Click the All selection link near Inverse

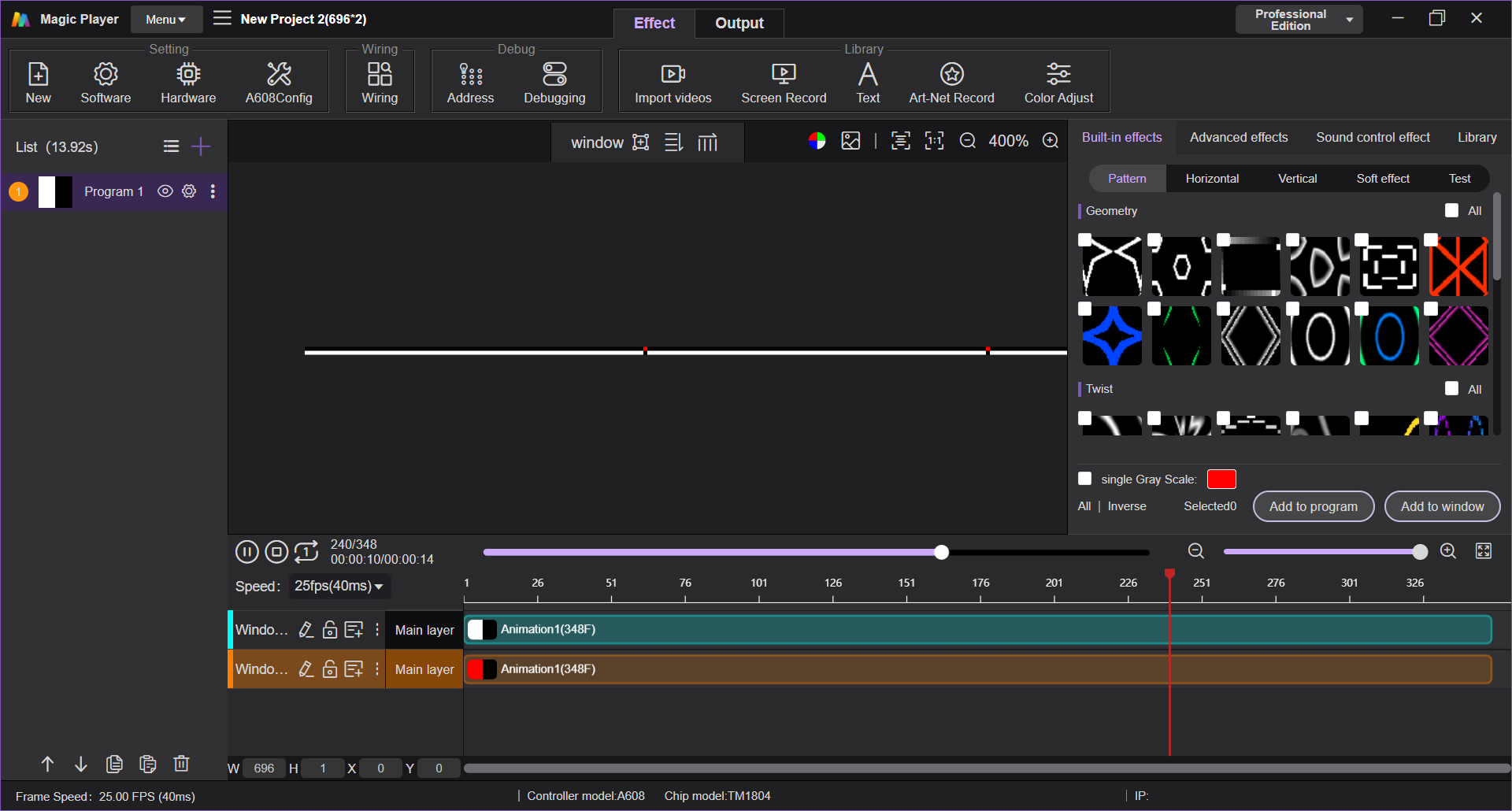pos(1084,506)
